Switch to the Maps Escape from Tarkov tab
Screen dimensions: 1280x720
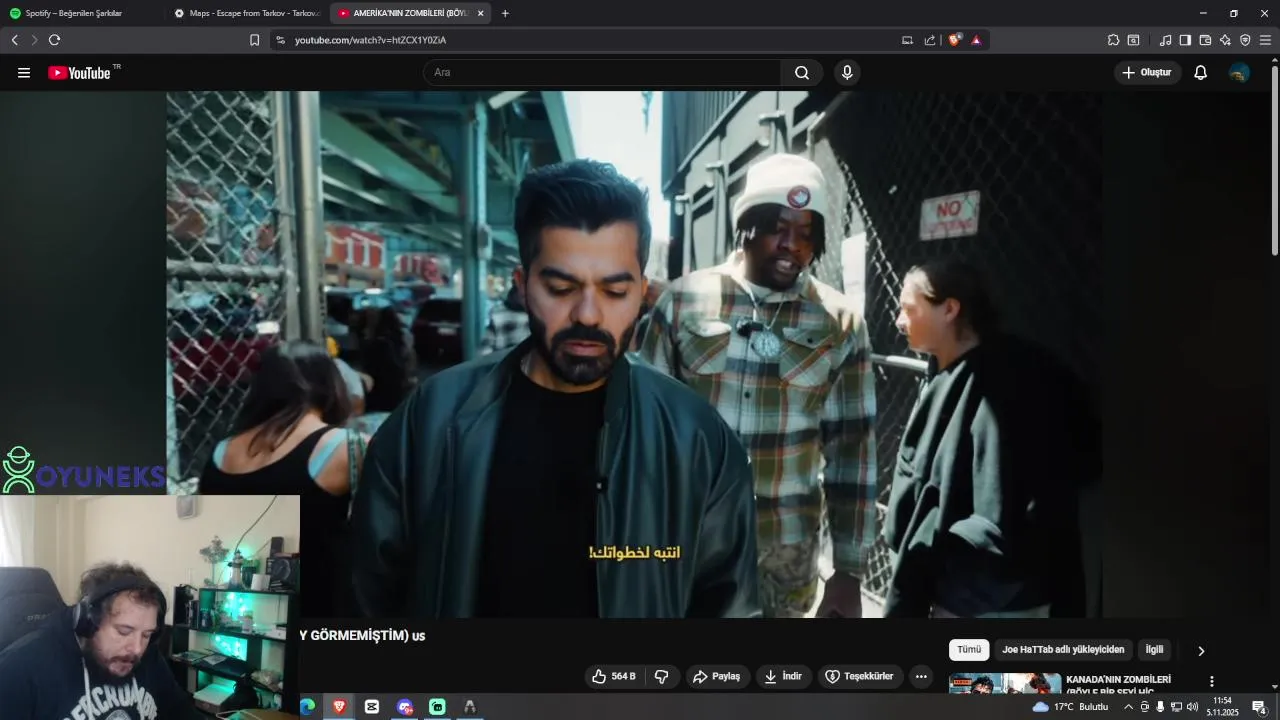247,13
